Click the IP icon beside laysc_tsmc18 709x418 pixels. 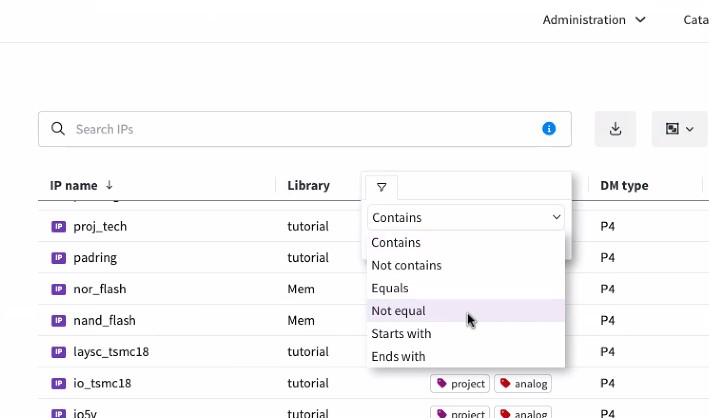pyautogui.click(x=58, y=352)
